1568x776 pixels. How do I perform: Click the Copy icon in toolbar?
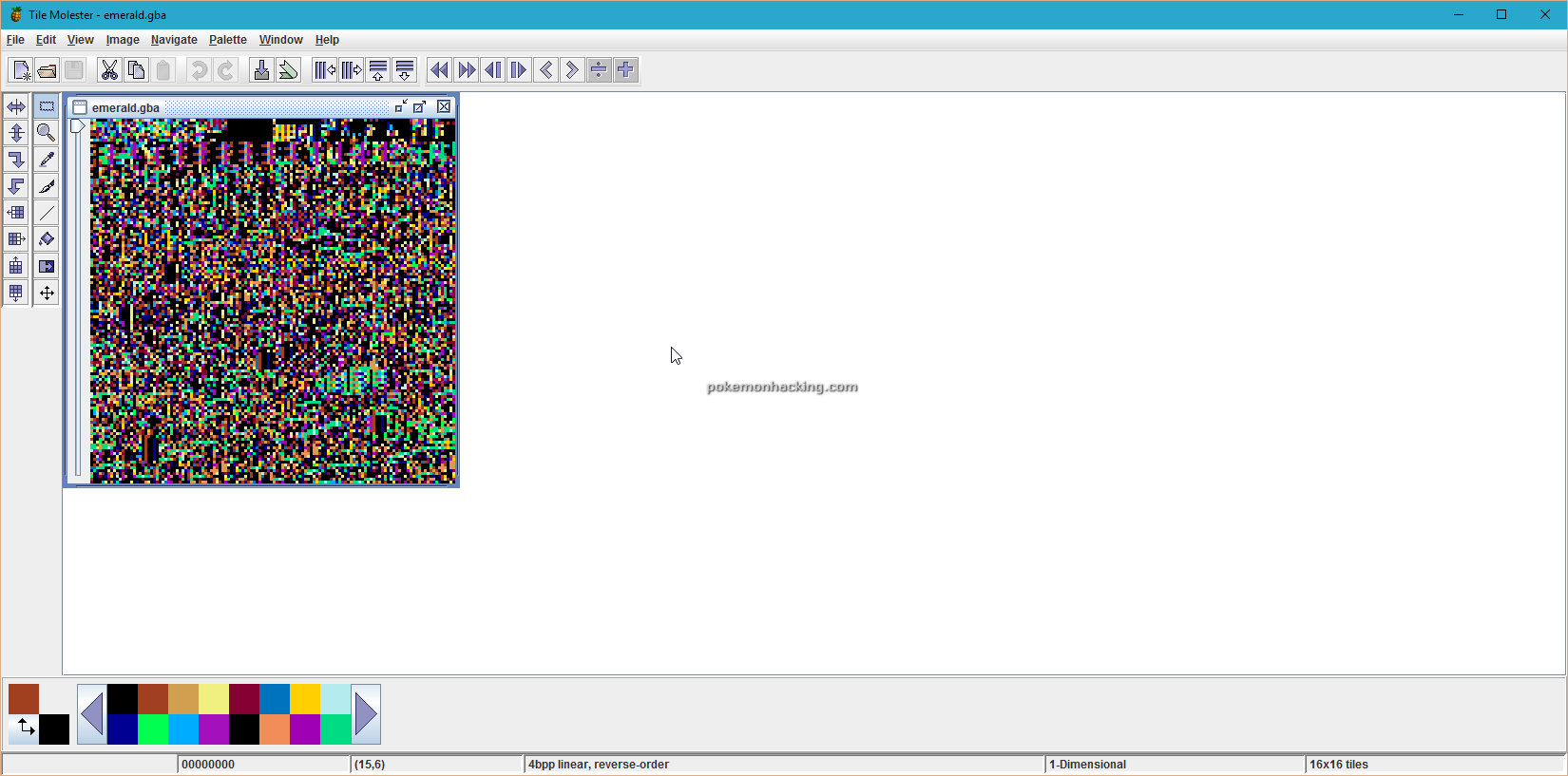136,70
